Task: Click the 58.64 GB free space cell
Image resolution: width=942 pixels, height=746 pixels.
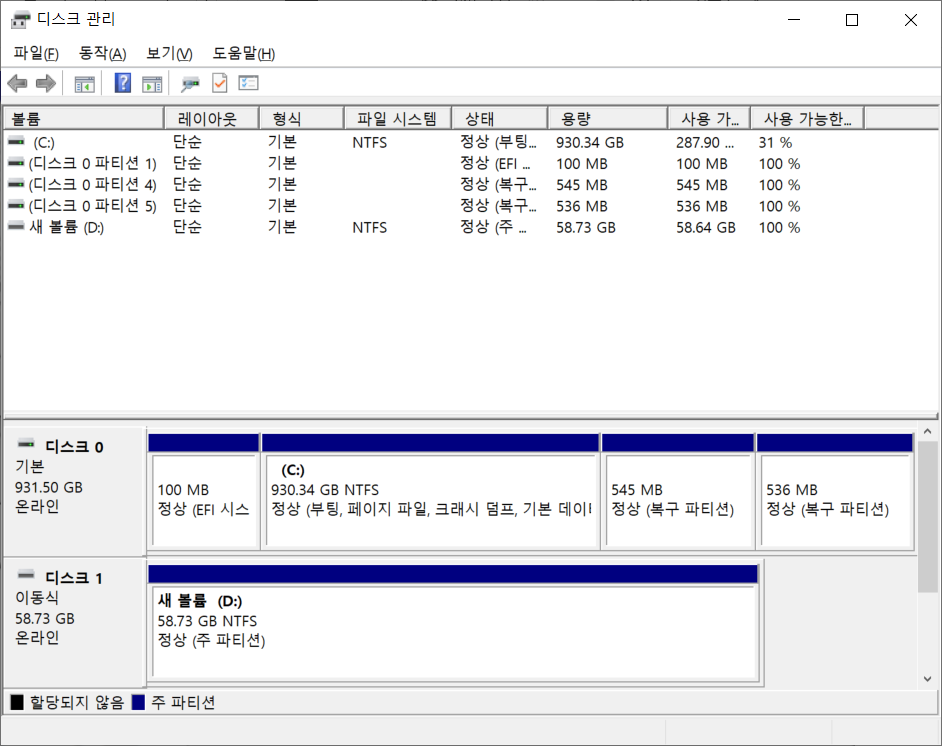Action: tap(705, 228)
